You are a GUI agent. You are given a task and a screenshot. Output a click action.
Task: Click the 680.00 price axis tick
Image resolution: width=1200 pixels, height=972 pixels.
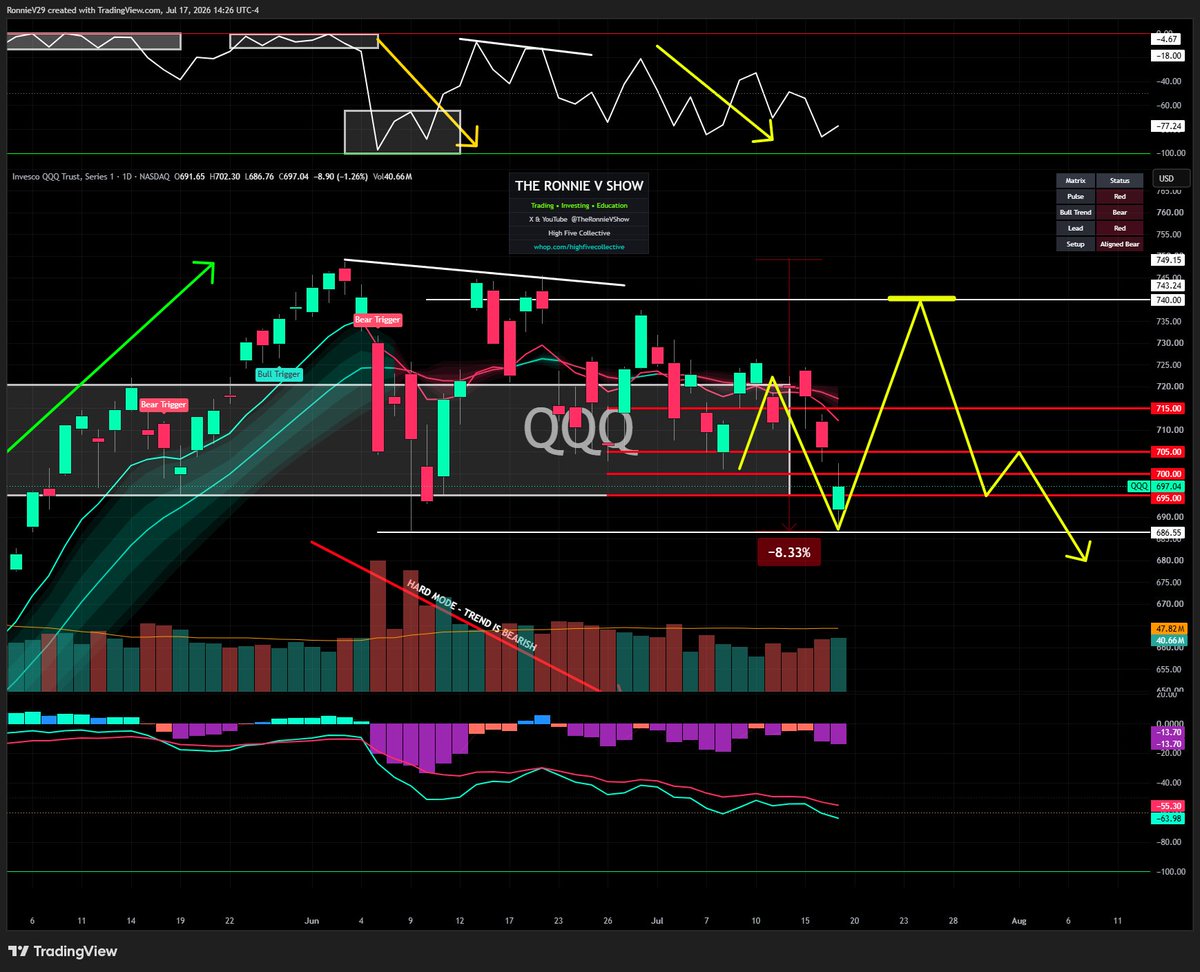pyautogui.click(x=1168, y=560)
